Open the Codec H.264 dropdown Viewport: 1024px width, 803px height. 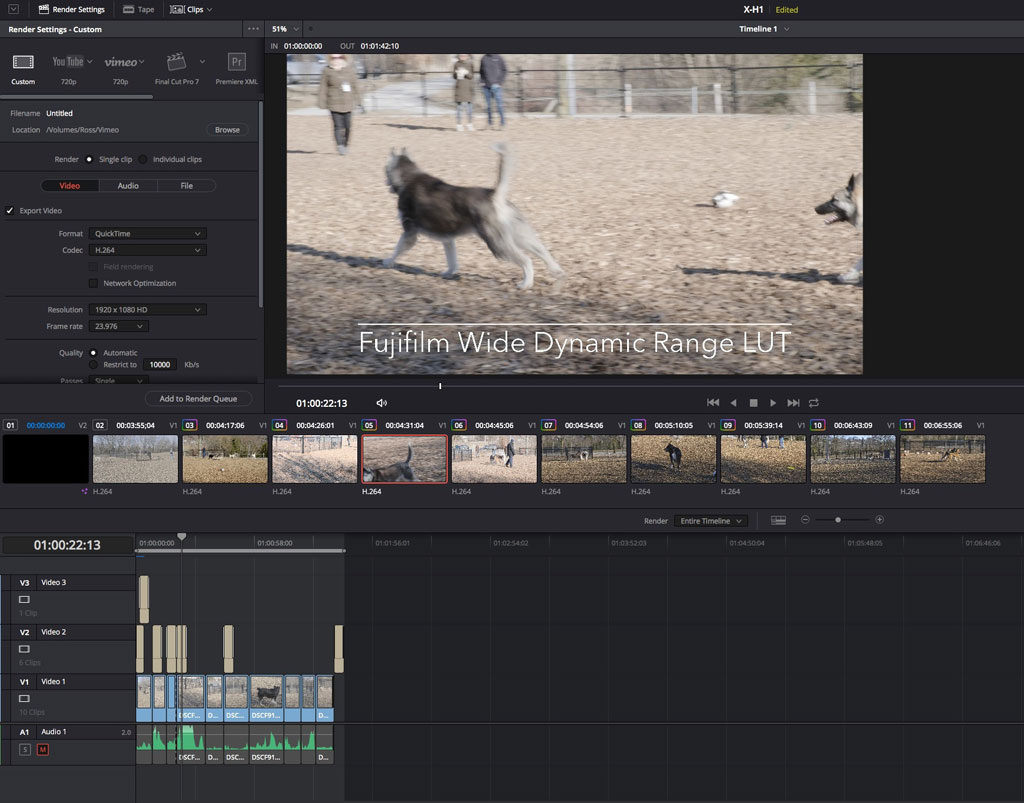click(x=146, y=249)
